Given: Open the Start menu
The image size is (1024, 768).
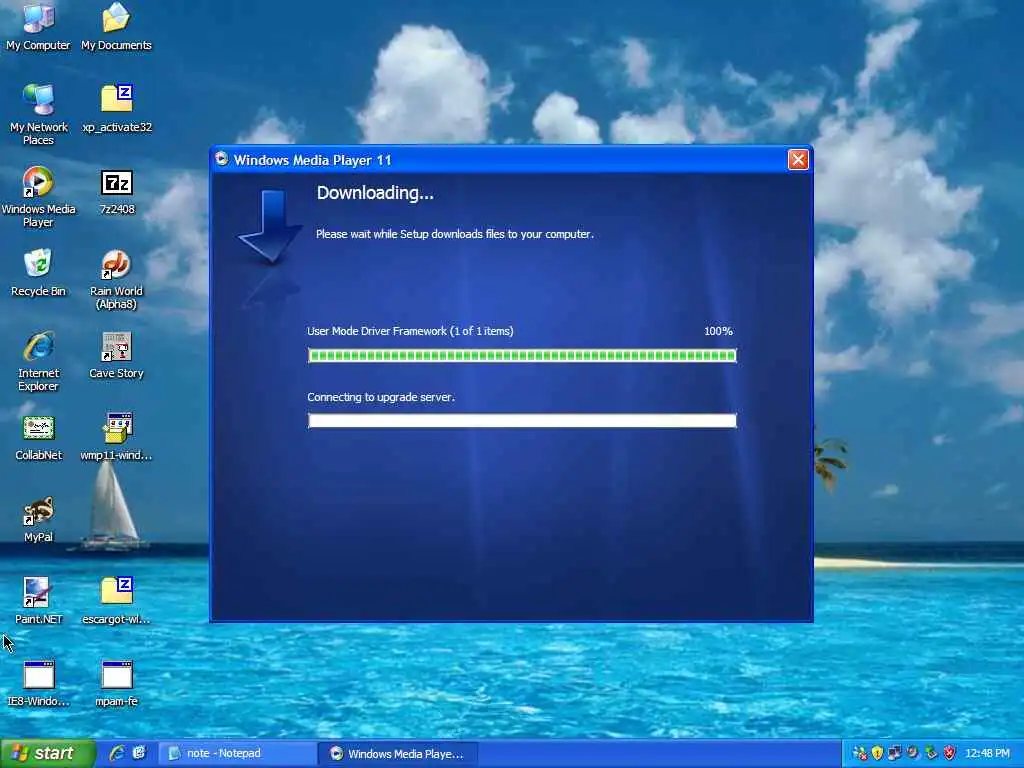Looking at the screenshot, I should click(47, 754).
